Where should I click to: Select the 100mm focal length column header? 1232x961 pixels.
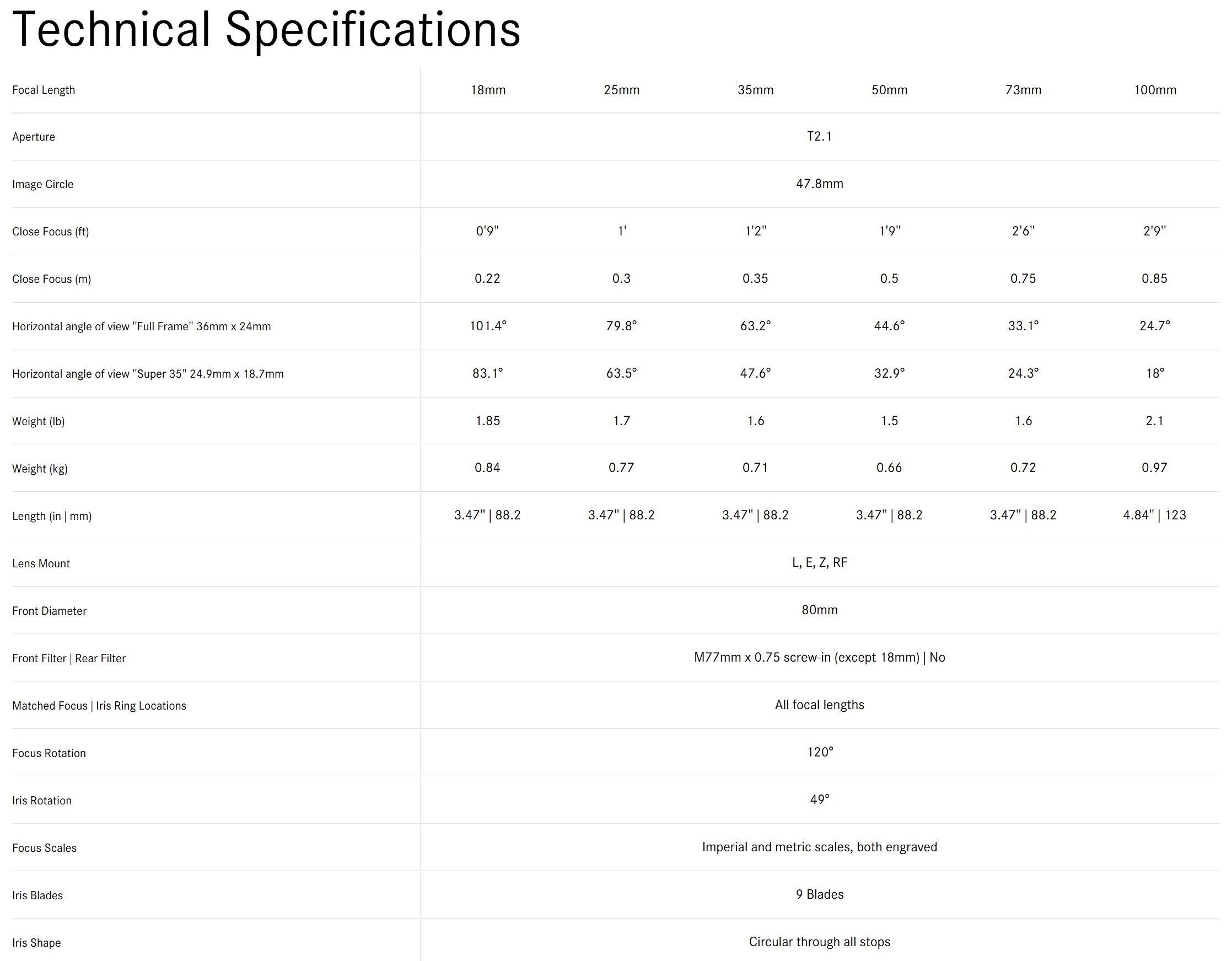(x=1155, y=90)
